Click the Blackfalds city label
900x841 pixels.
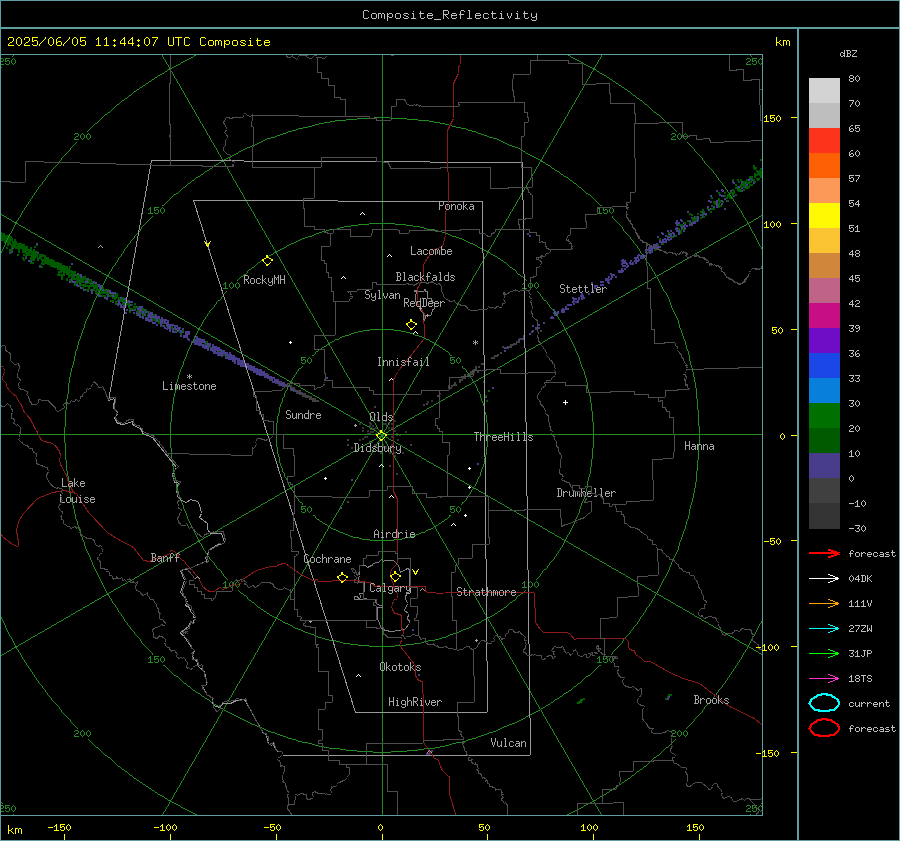pyautogui.click(x=425, y=277)
